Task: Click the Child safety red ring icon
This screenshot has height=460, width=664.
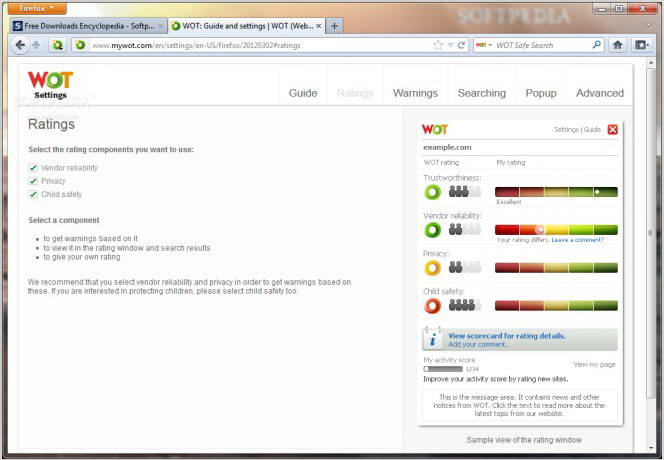Action: 432,306
